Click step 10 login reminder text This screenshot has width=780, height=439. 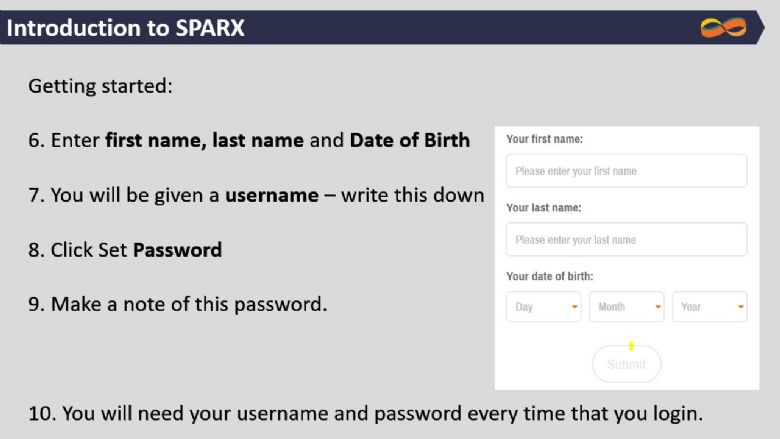click(x=366, y=414)
